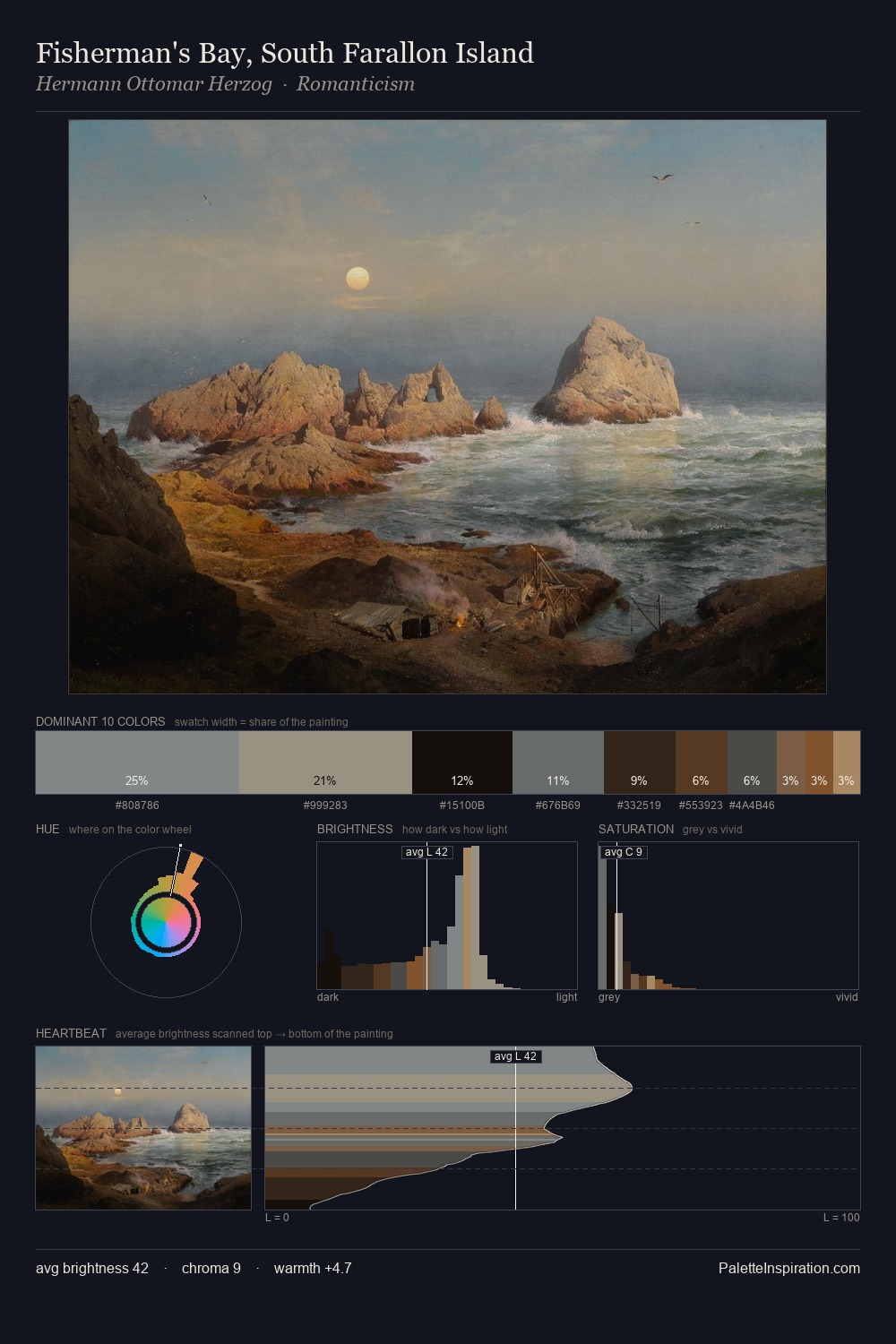The width and height of the screenshot is (896, 1344).
Task: Click the chroma 9 footer stat
Action: point(211,1268)
